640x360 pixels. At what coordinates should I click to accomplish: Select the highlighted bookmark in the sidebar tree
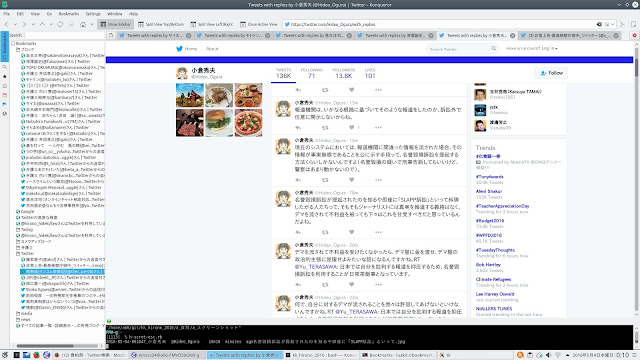click(x=62, y=271)
